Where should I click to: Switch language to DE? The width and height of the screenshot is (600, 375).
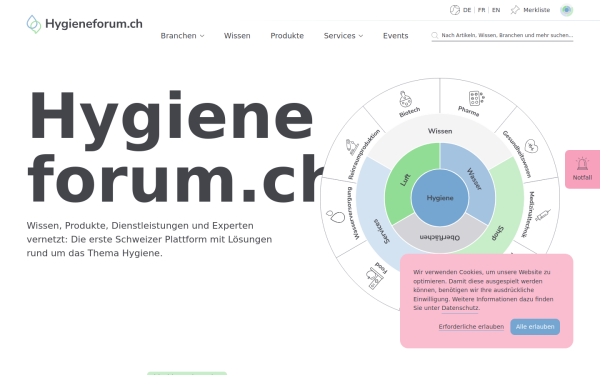(467, 10)
